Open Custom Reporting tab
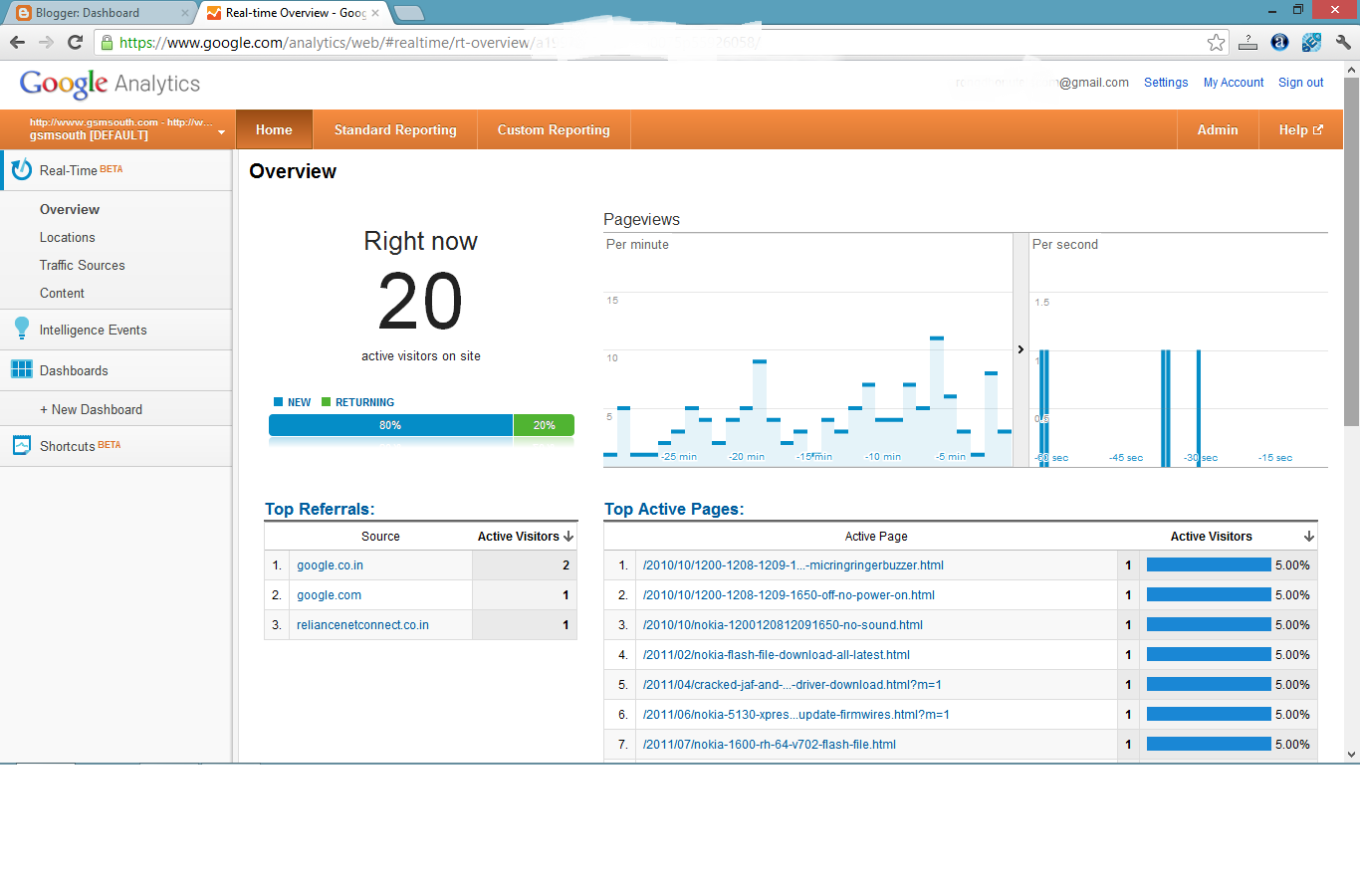Image resolution: width=1360 pixels, height=896 pixels. 554,129
